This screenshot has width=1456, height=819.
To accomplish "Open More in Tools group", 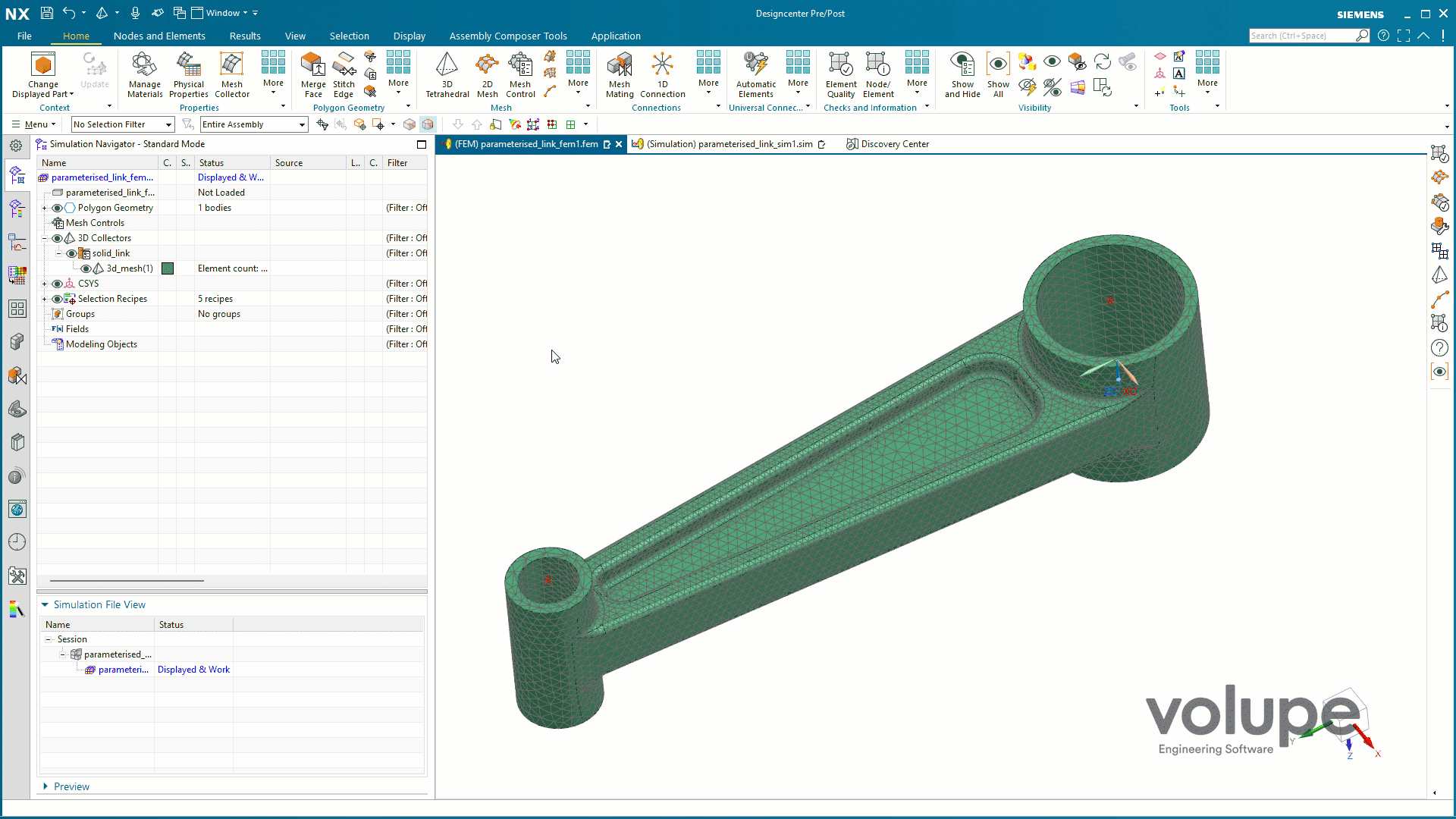I will pyautogui.click(x=1207, y=74).
